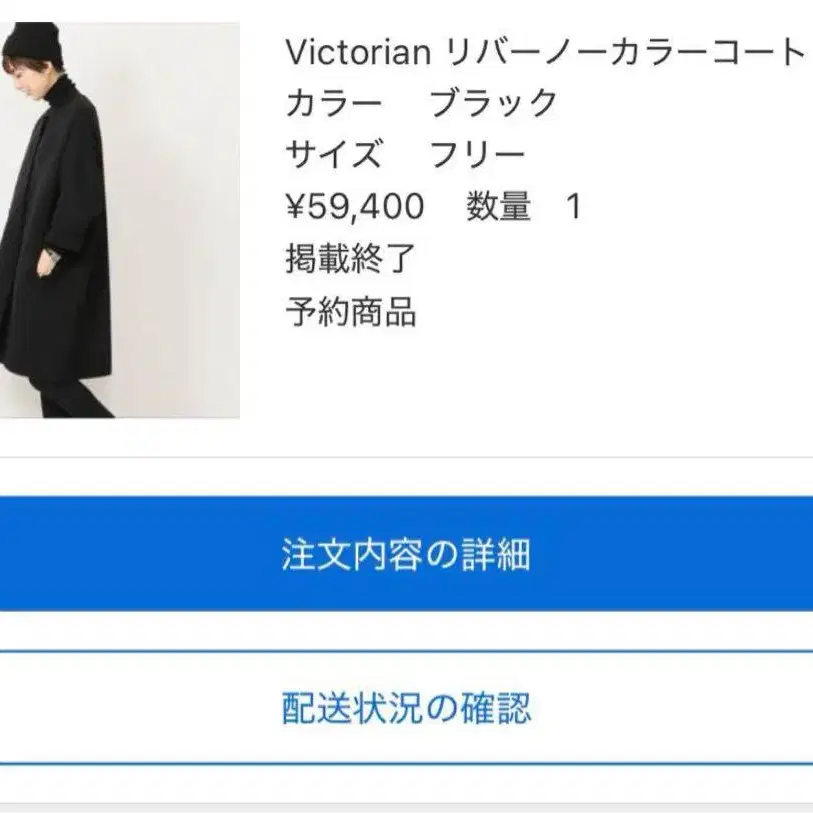Open the black coat product thumbnail

click(x=120, y=220)
